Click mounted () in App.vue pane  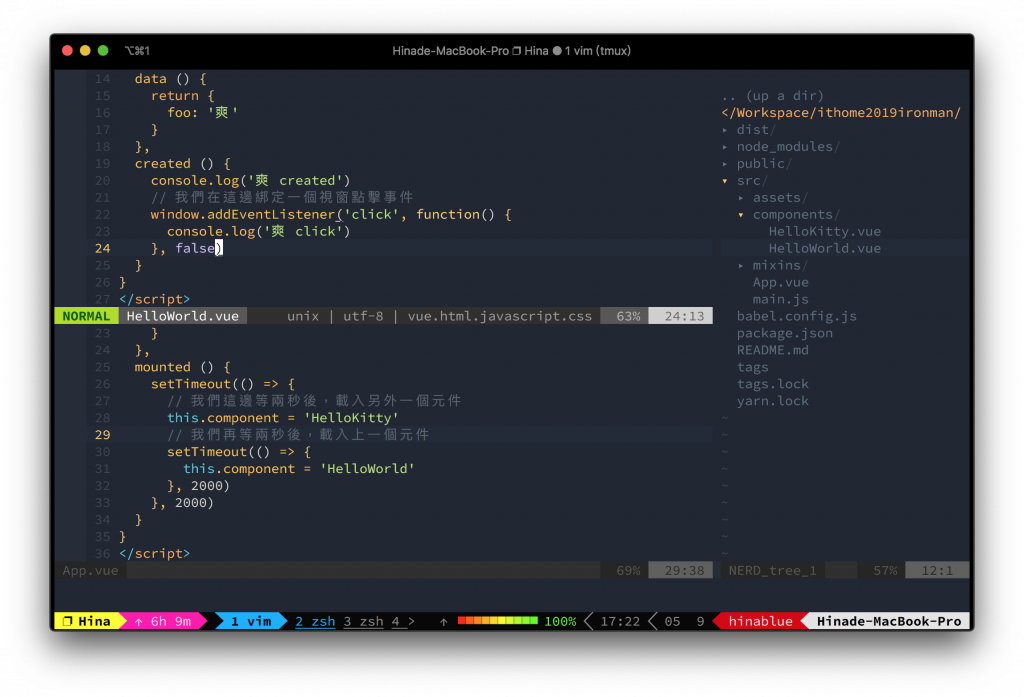(182, 367)
